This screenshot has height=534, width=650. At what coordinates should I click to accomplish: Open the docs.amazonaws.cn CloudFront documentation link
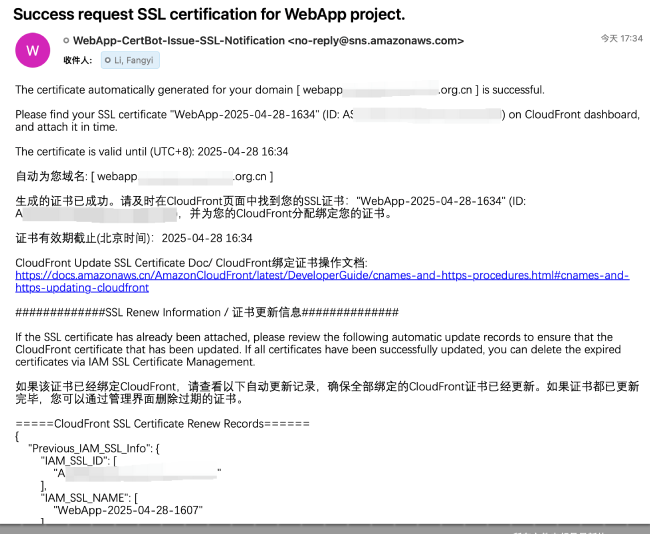pos(322,275)
